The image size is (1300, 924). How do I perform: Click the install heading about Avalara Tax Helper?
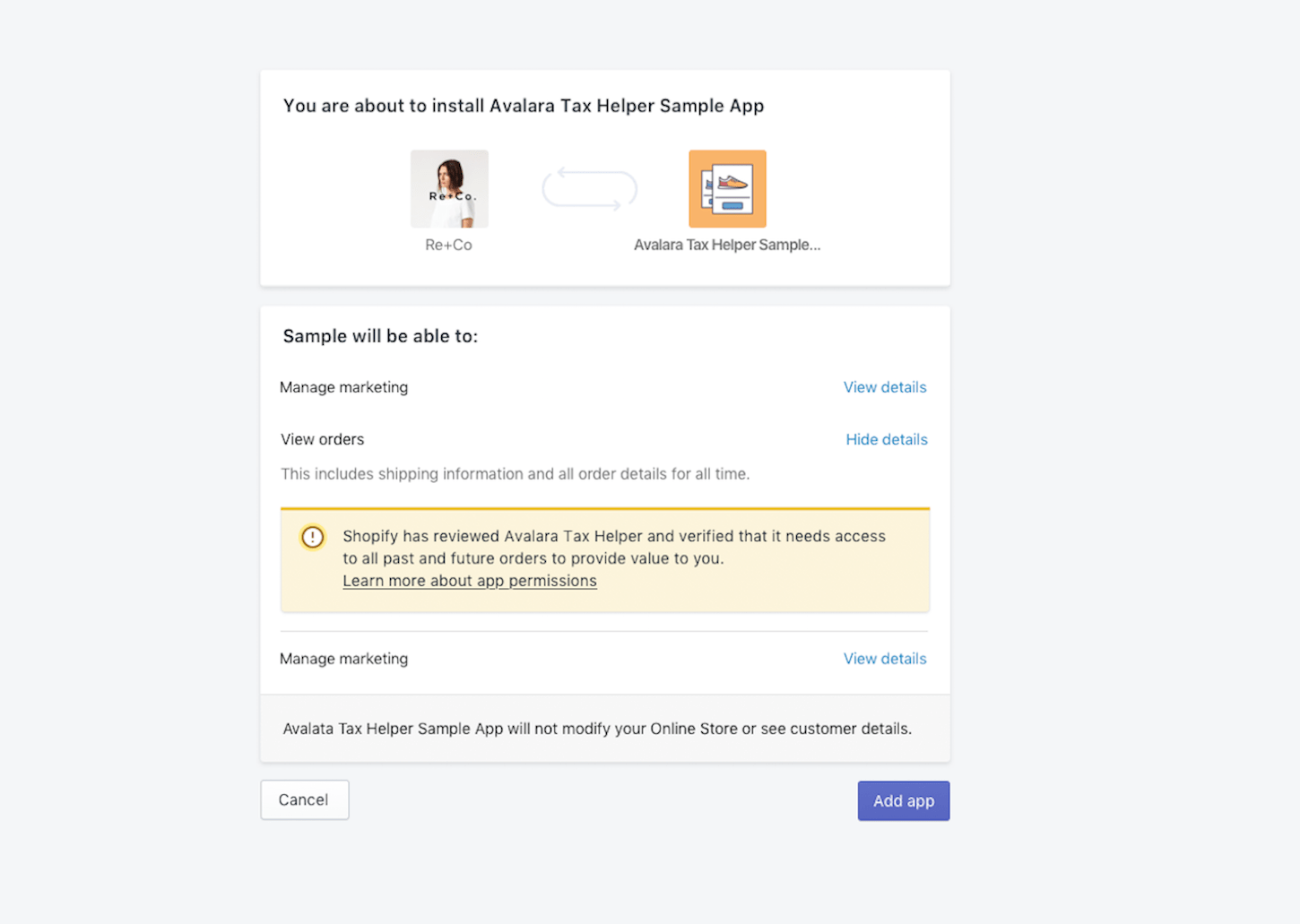[x=524, y=106]
